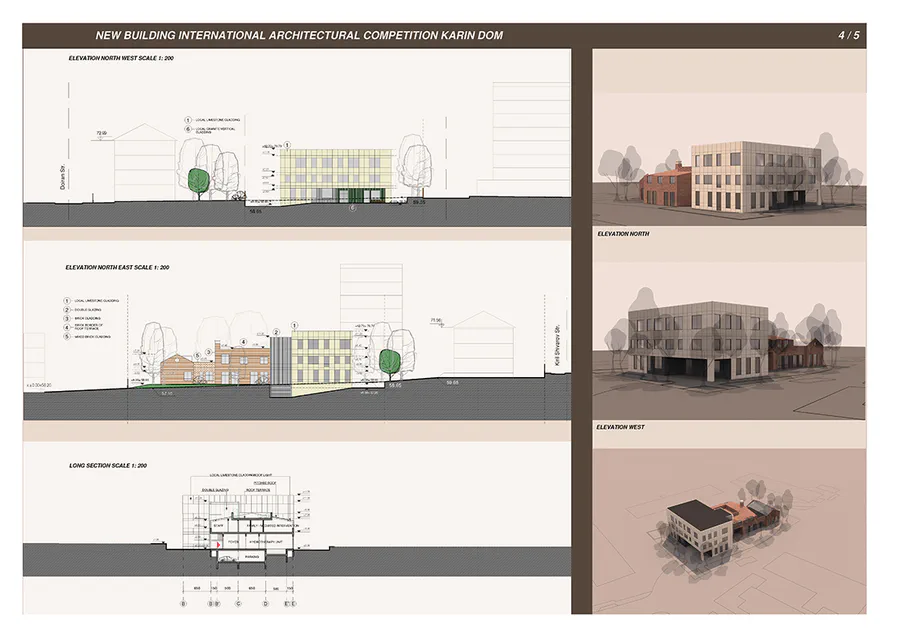The image size is (900, 643).
Task: Click legend item "5 MIXED BRICK CLADDING"
Action: coord(87,336)
